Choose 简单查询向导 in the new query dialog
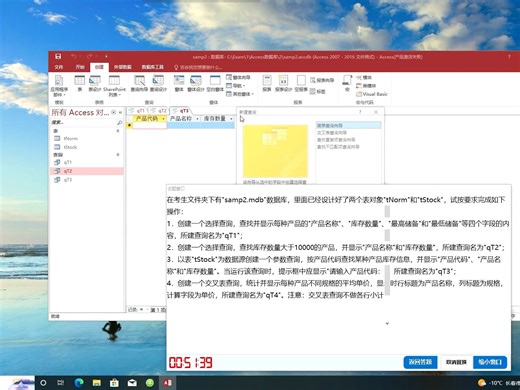The image size is (520, 390). coord(348,125)
